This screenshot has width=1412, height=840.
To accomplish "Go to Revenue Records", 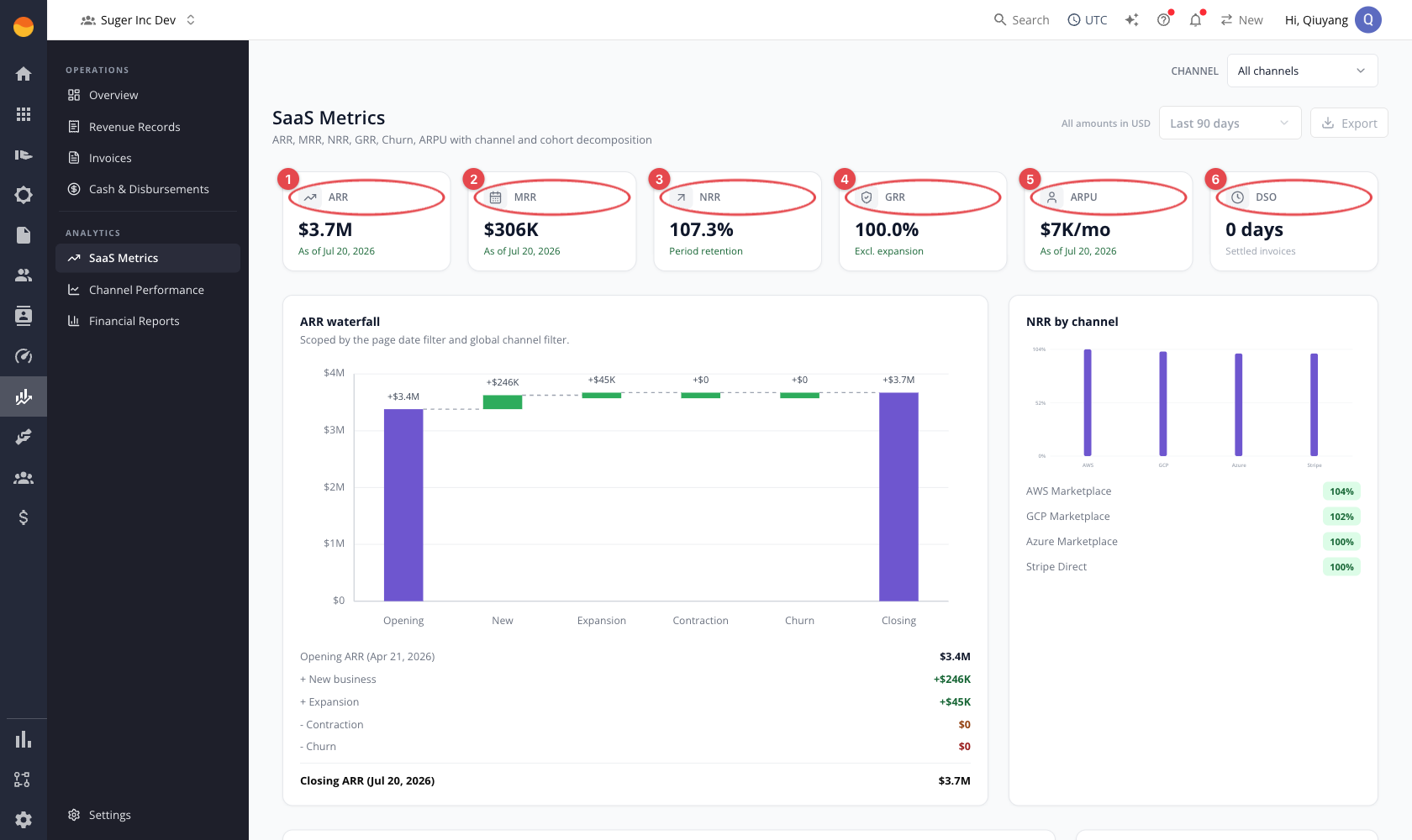I will pos(148,127).
